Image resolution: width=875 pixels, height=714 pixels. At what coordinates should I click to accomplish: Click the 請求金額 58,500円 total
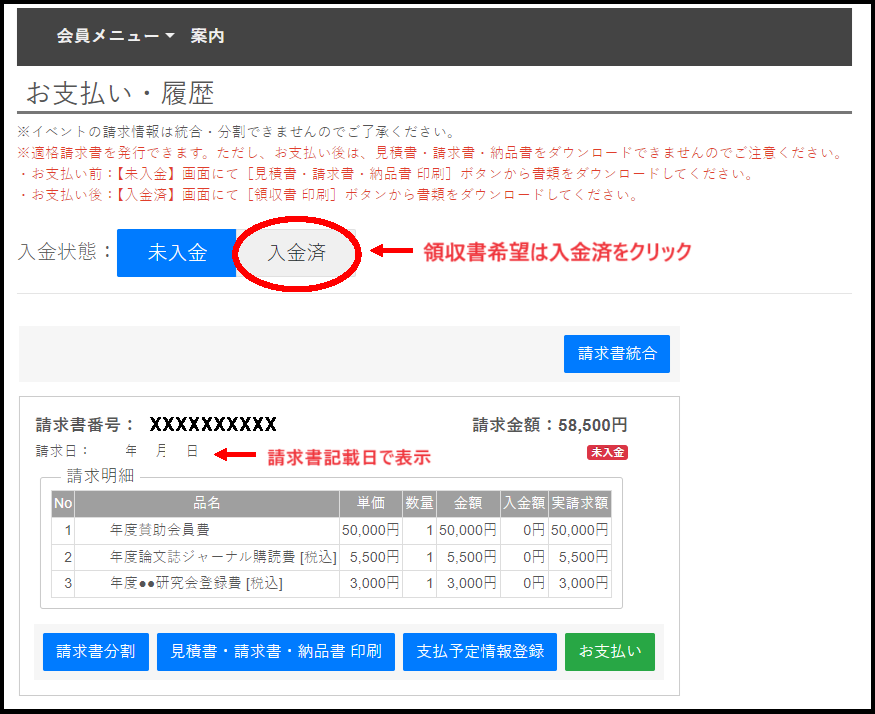click(549, 425)
